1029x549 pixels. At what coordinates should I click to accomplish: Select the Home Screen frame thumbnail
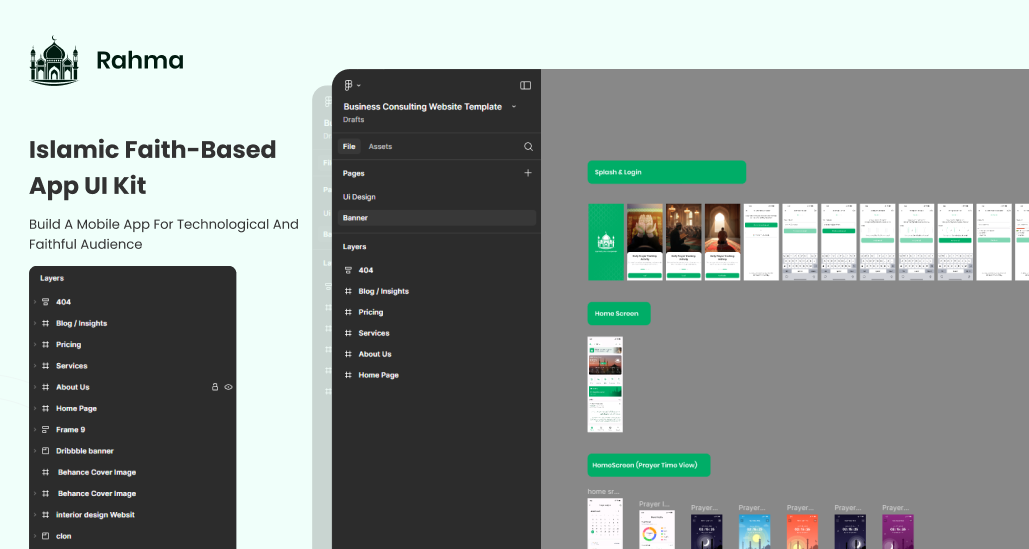605,384
